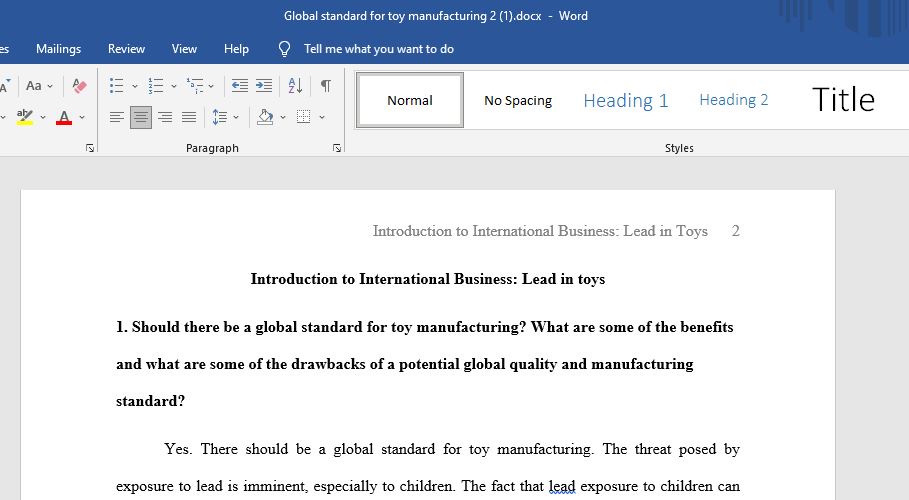Open the Mailings tab
Screen dimensions: 909x500
[59, 49]
